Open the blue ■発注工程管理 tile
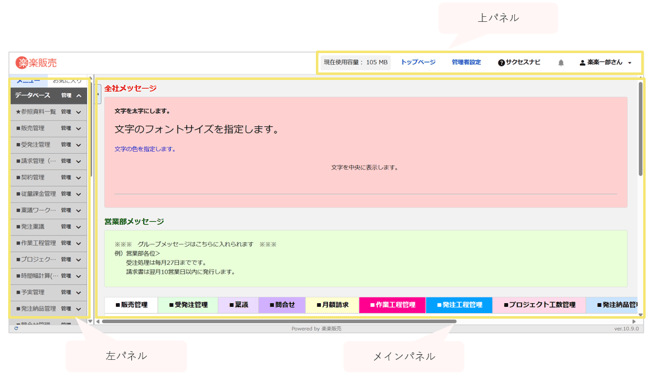This screenshot has width=650, height=378. coord(459,305)
